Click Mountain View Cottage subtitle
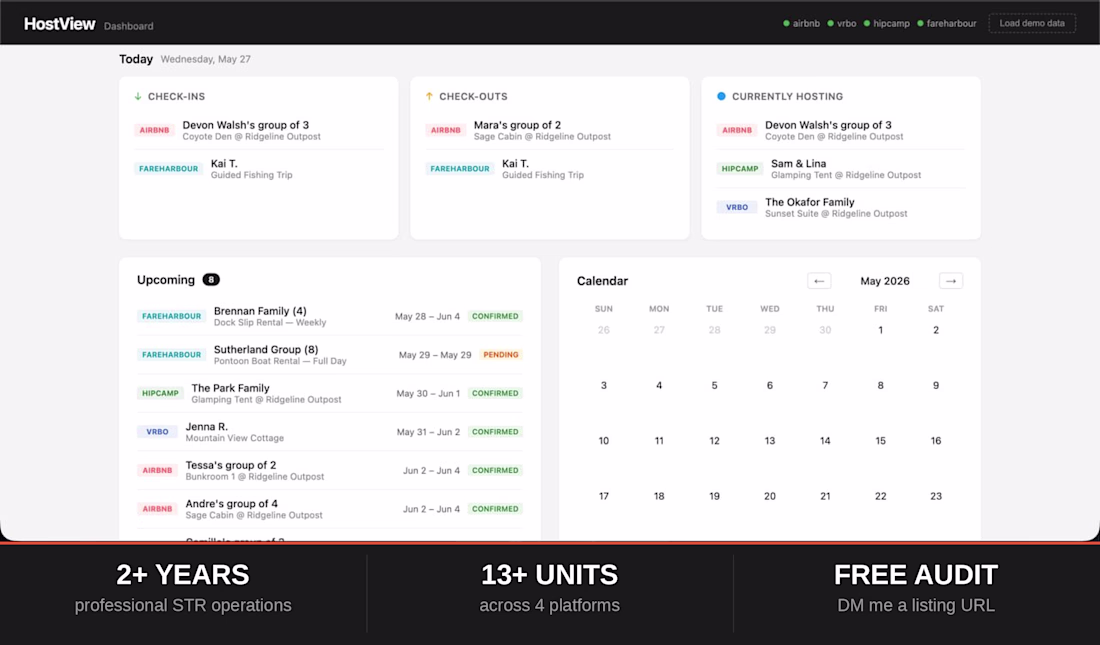This screenshot has height=645, width=1100. pyautogui.click(x=234, y=438)
